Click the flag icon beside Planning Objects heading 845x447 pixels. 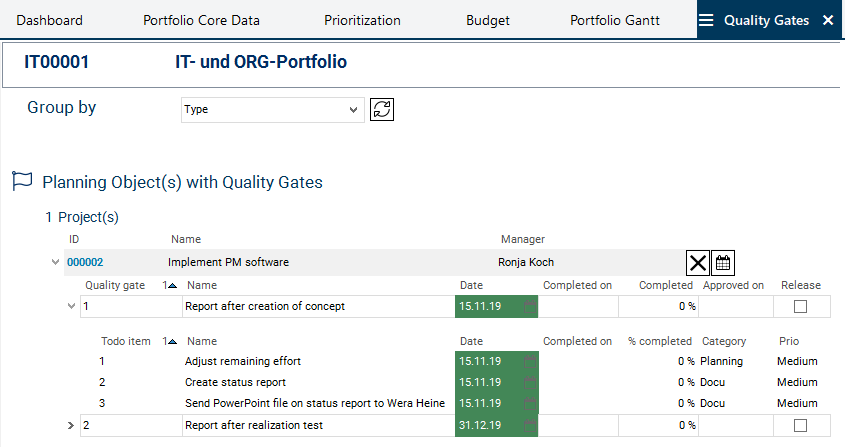point(21,181)
